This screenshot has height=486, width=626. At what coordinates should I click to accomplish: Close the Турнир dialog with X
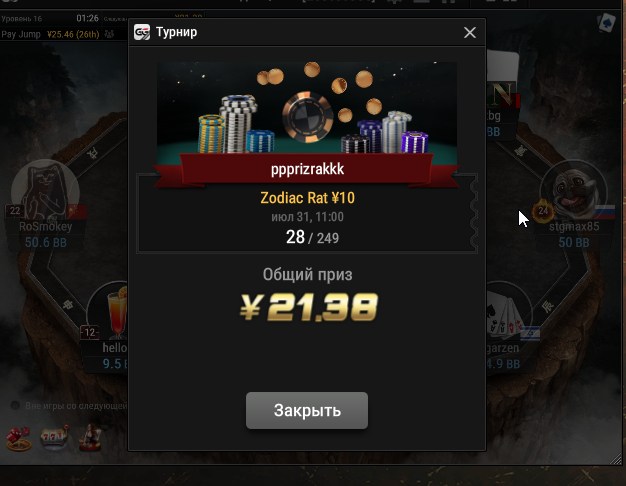pos(470,32)
